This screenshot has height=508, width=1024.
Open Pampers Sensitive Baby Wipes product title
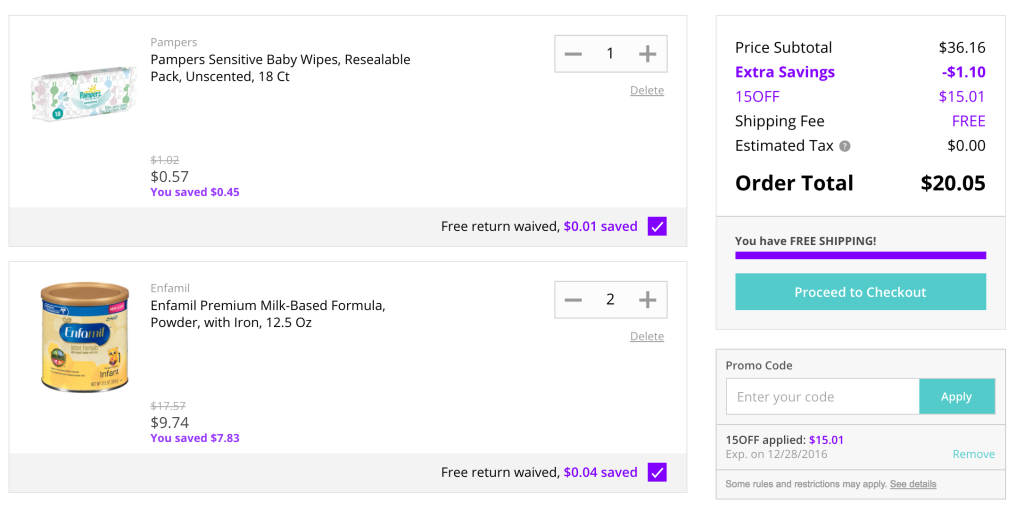[x=280, y=68]
